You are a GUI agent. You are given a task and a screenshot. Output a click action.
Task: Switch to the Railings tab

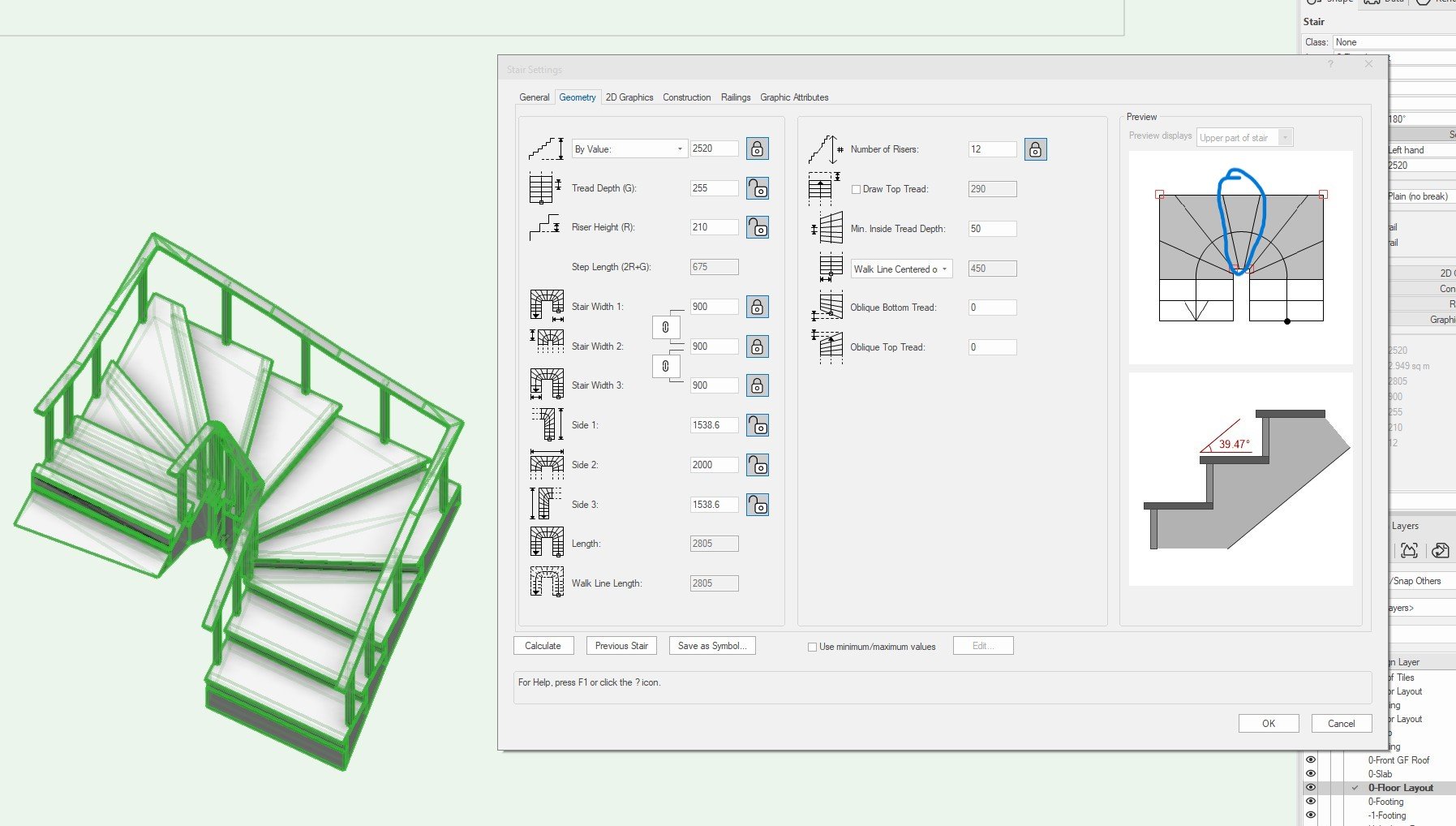[735, 97]
